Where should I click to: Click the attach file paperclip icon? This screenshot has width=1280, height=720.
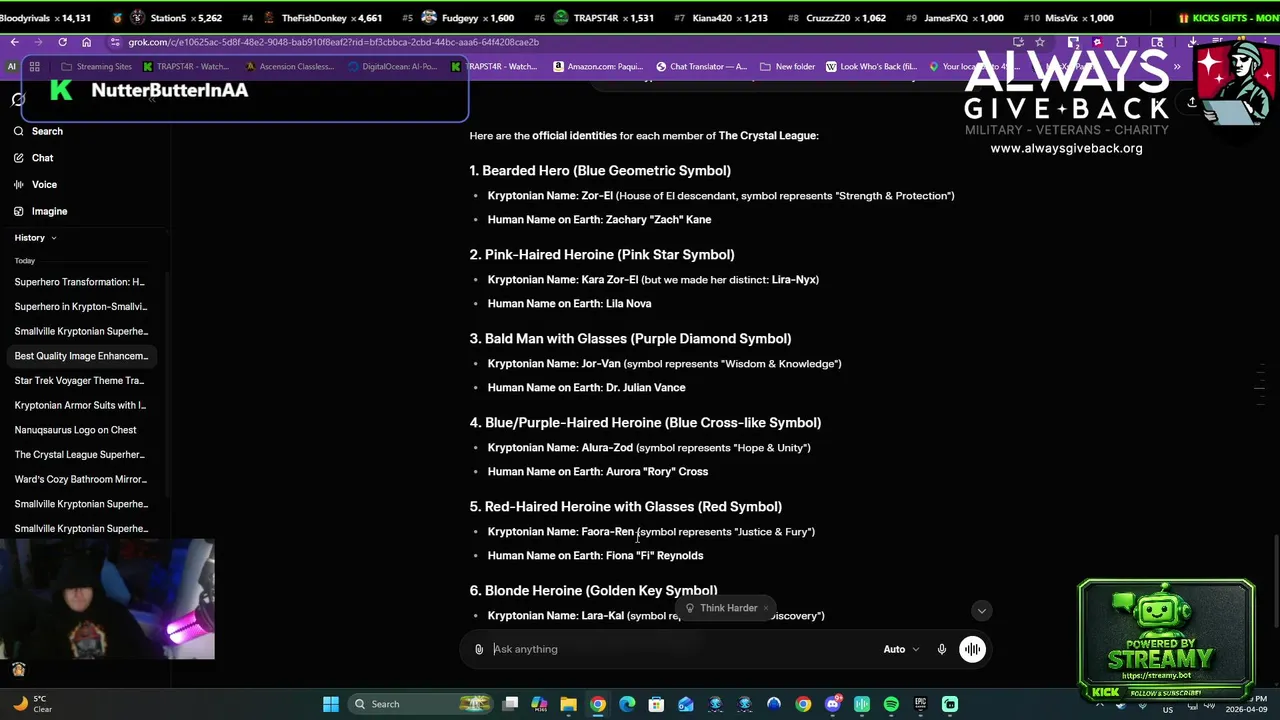pos(479,649)
